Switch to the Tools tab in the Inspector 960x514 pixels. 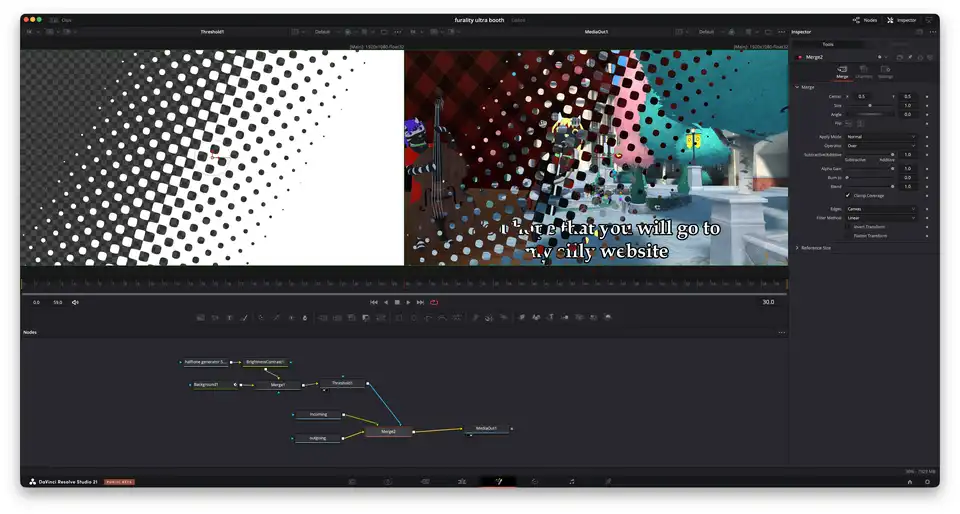[x=828, y=44]
